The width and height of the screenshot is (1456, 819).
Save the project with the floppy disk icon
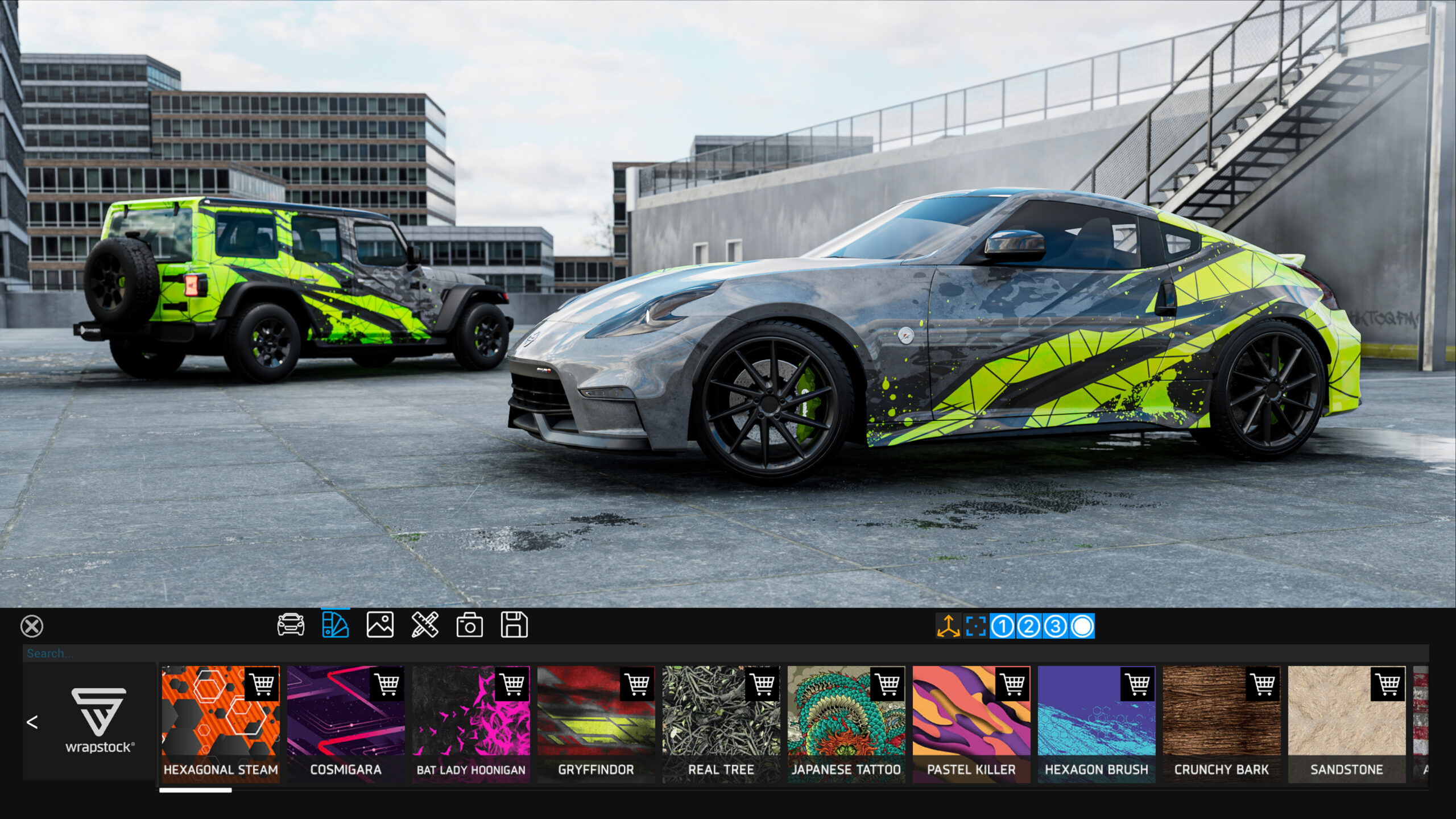click(x=514, y=625)
